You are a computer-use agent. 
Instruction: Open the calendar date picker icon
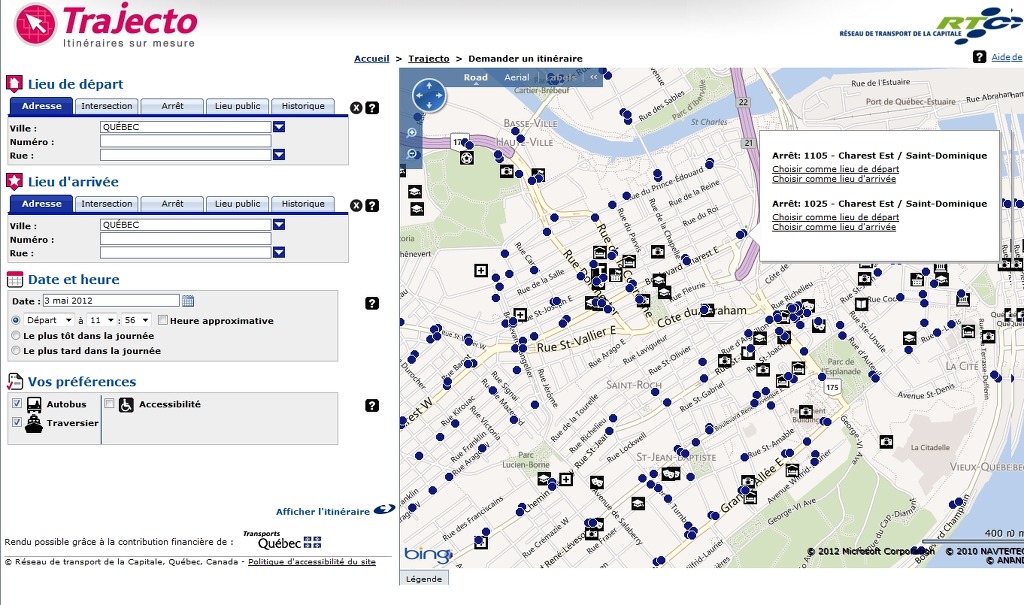point(188,301)
